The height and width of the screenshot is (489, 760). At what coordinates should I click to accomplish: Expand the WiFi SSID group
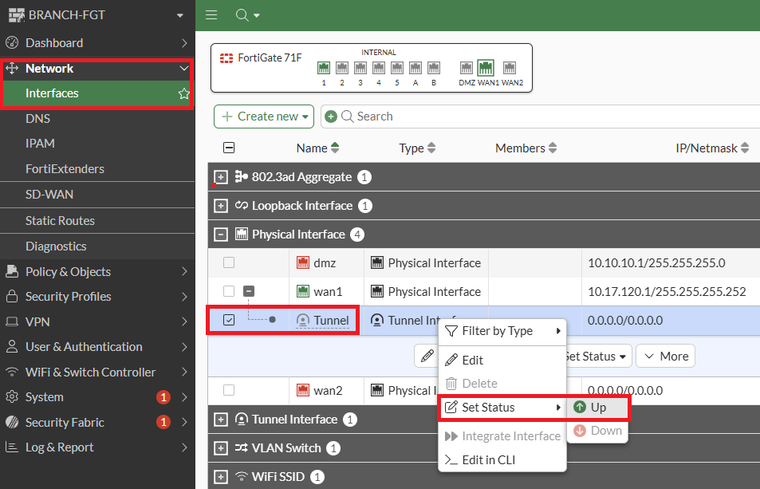tap(221, 477)
